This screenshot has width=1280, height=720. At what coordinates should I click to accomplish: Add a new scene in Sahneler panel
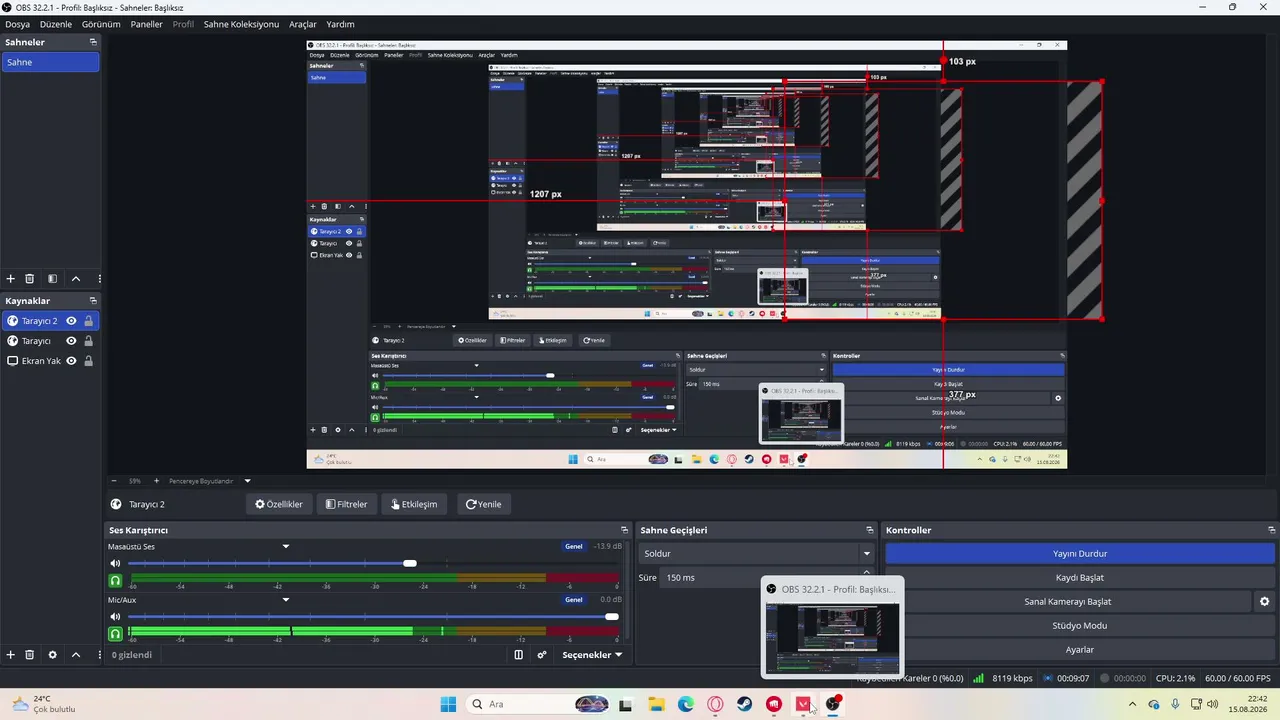point(11,279)
